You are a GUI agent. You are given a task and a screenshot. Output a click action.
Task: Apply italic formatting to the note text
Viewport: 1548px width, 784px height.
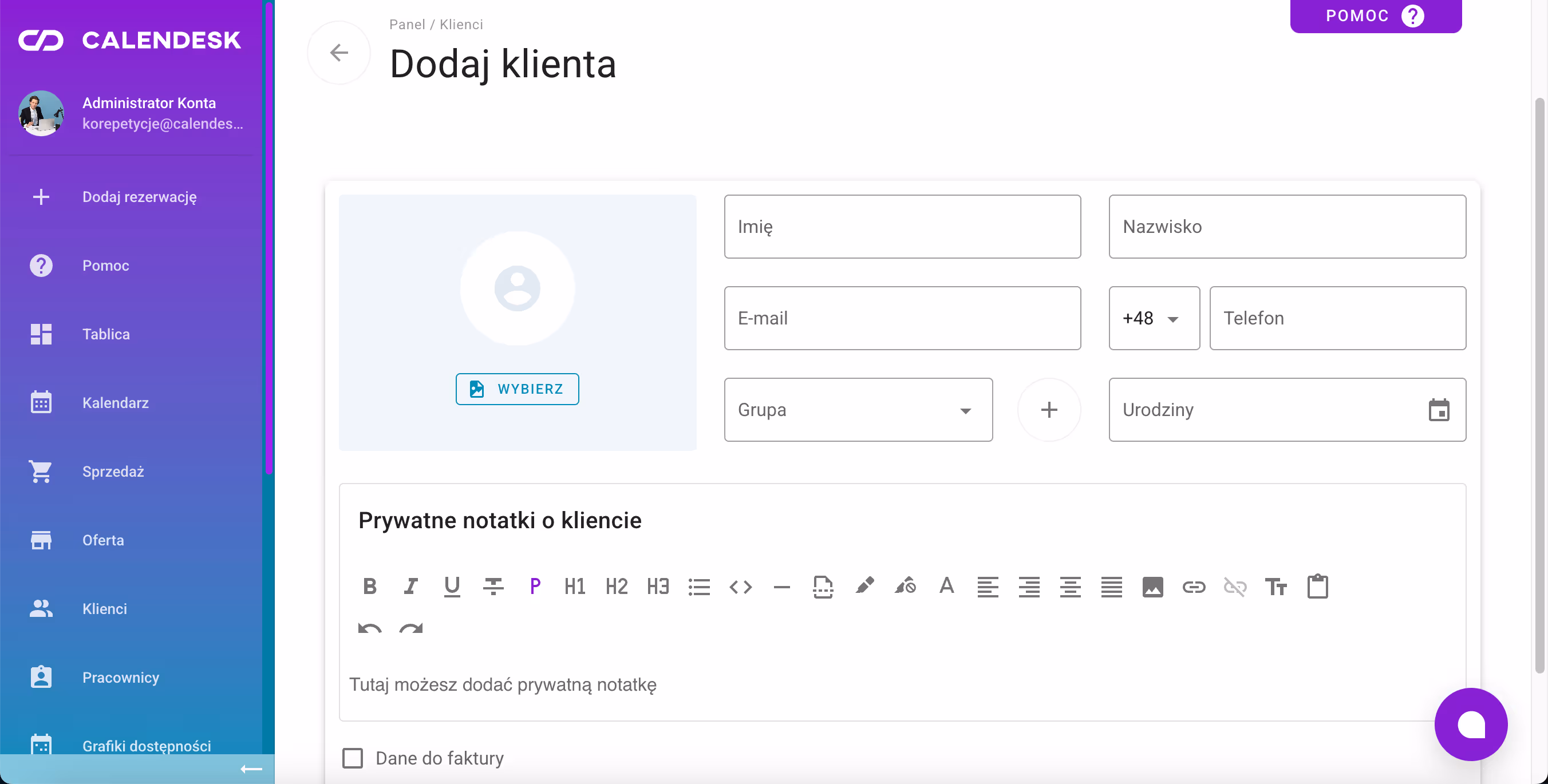411,587
